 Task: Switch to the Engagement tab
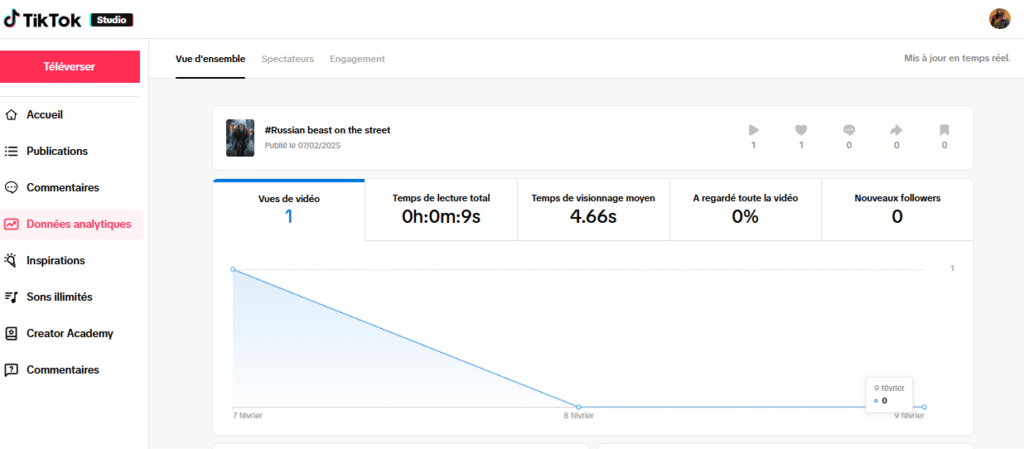click(x=357, y=59)
